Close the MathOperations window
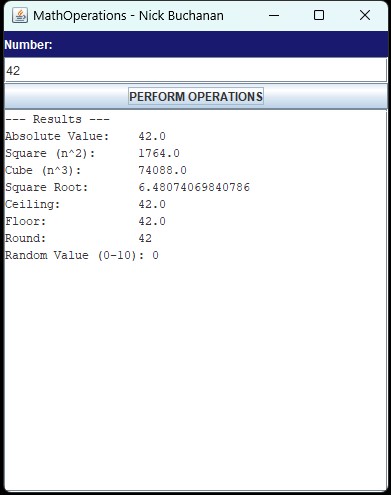The image size is (391, 495). 365,15
